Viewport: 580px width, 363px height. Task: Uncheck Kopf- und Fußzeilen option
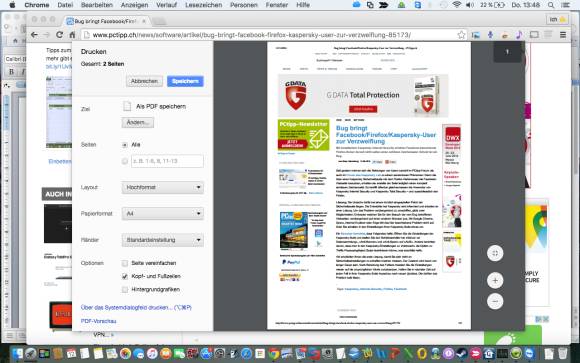point(125,276)
